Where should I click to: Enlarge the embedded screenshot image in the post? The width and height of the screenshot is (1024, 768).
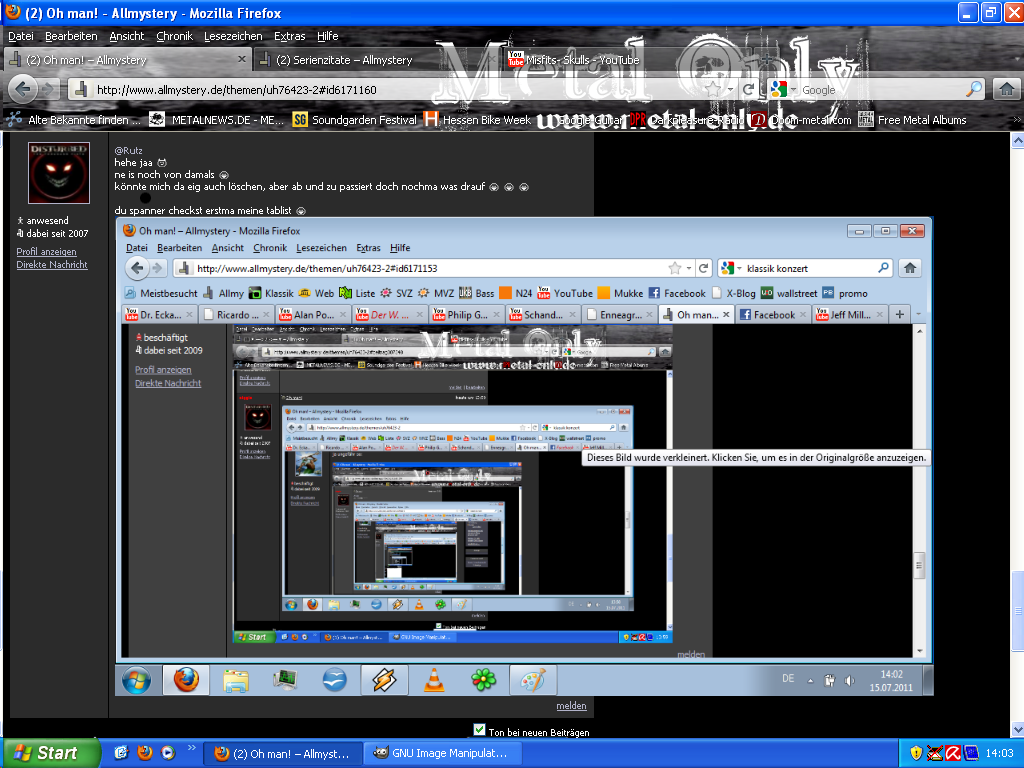coord(524,457)
